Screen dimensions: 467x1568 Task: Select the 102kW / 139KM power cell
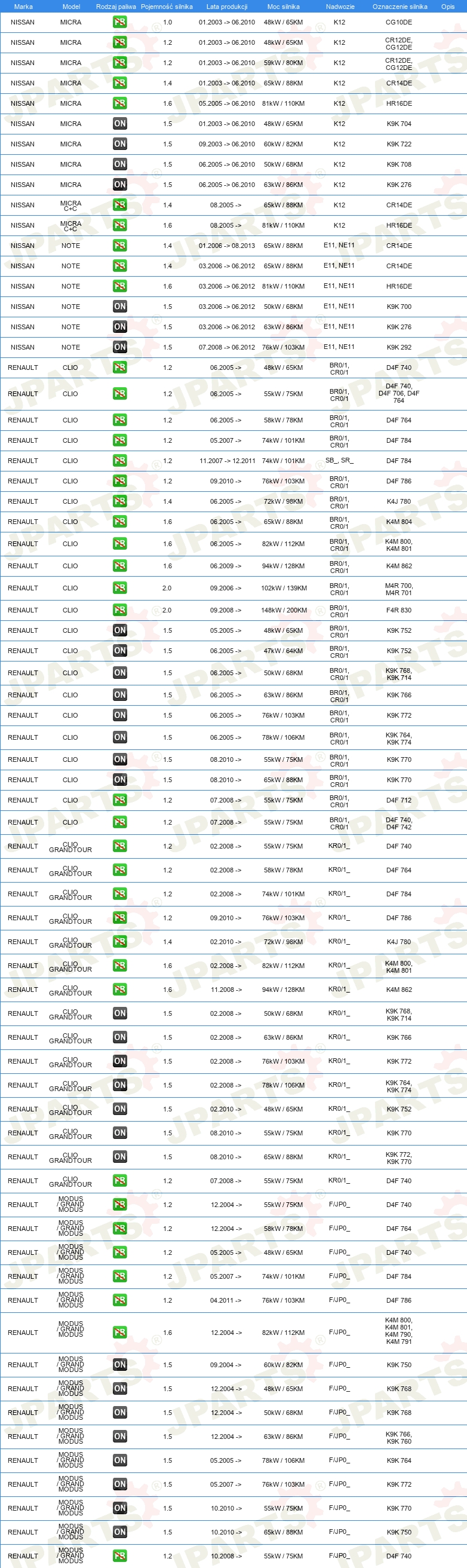(283, 588)
